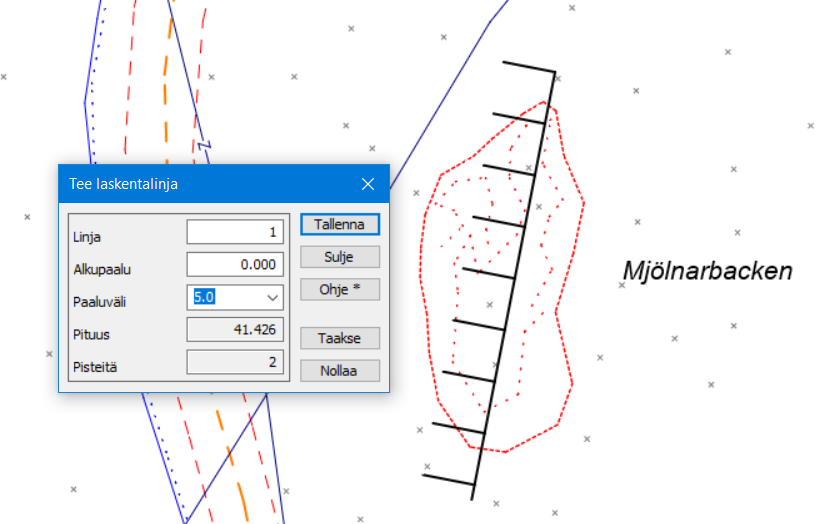Viewport: 827px width, 524px height.
Task: Click the blue zigzag break symbol
Action: pyautogui.click(x=207, y=144)
